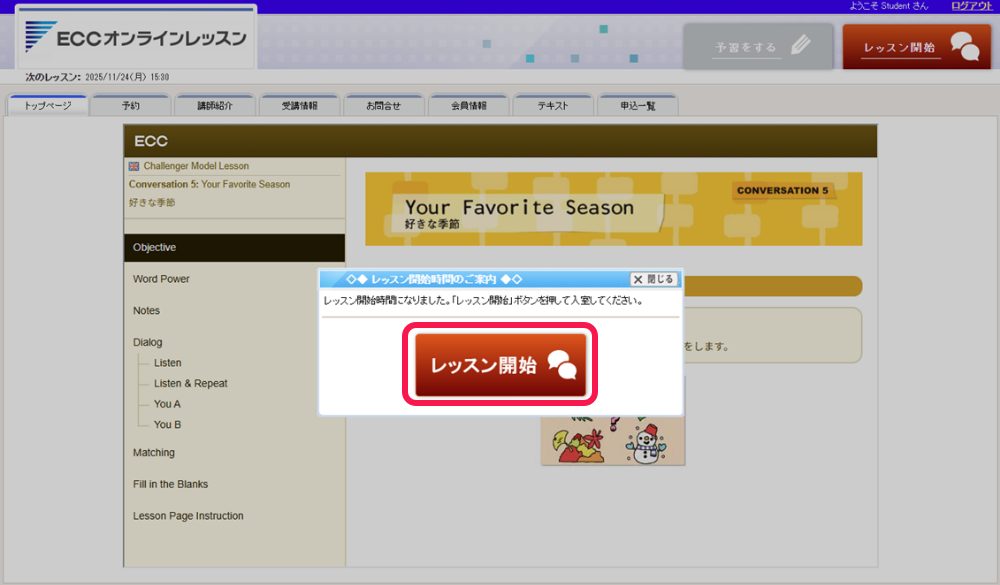Select the 受講情報 tab
This screenshot has height=585, width=1000.
pyautogui.click(x=300, y=106)
